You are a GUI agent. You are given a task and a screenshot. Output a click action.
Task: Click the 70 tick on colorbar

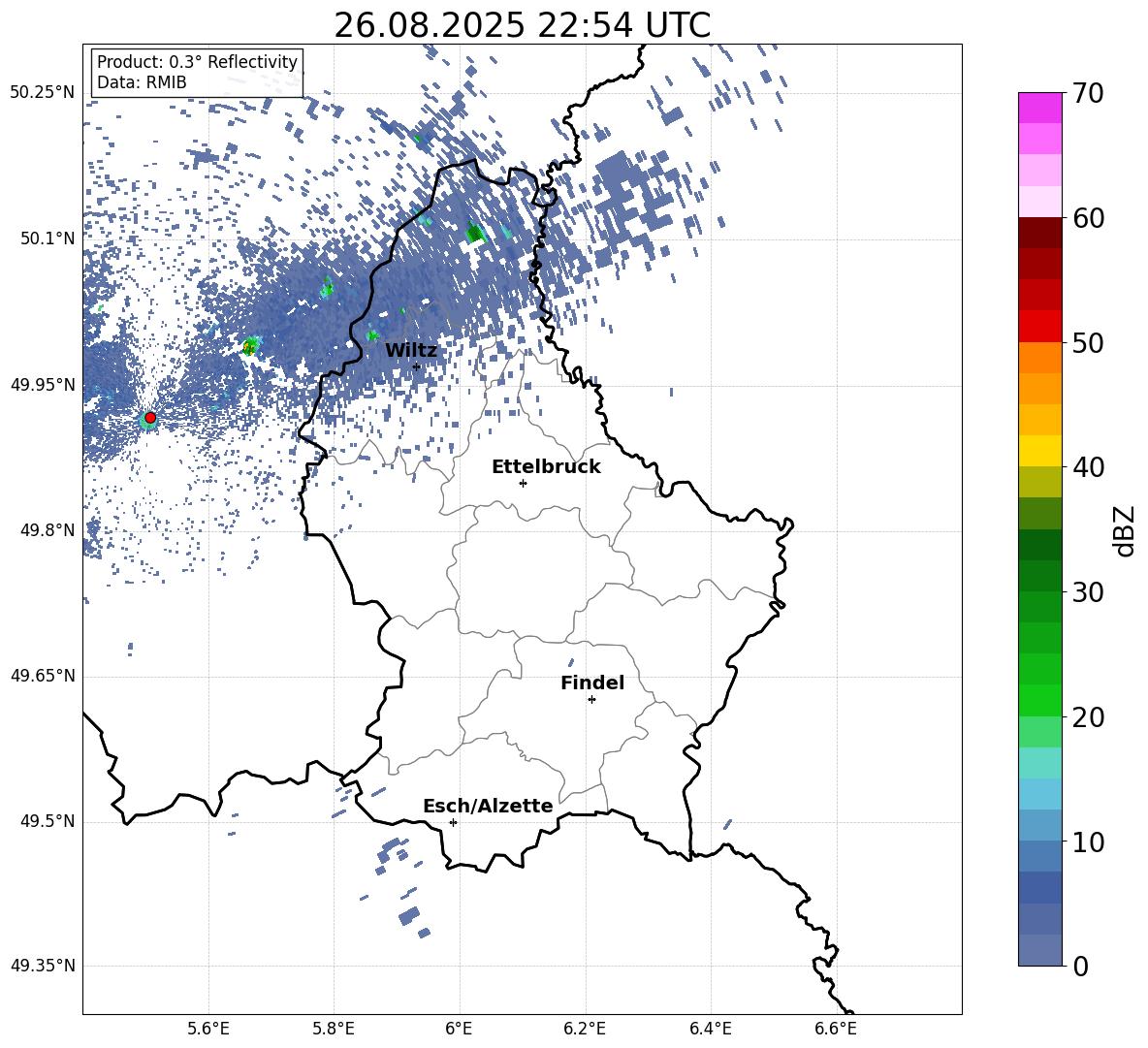(1087, 93)
